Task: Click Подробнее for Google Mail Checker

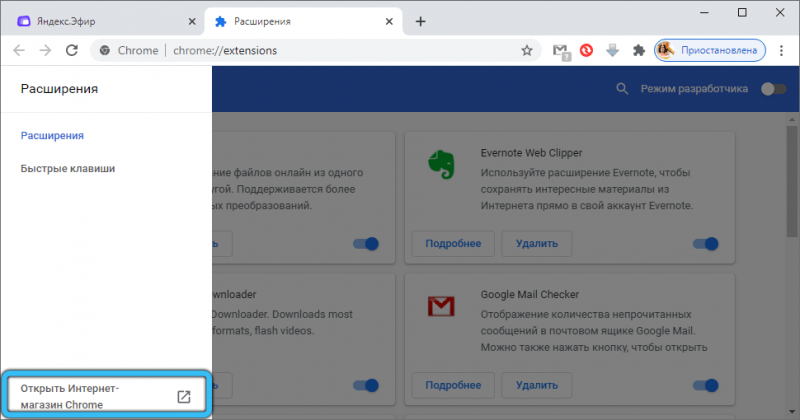Action: pos(453,385)
